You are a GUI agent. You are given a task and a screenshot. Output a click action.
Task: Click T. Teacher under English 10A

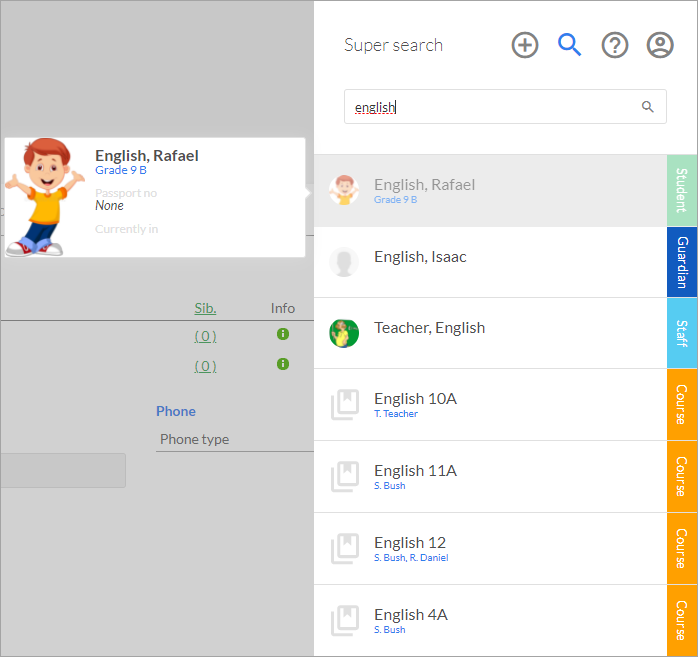point(396,414)
